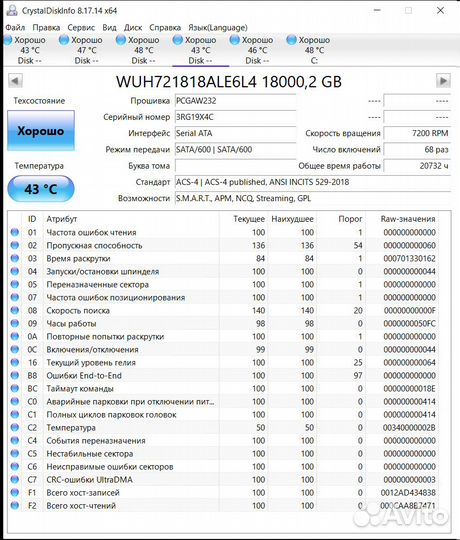Click the Пропускная способность attribute name

[x=94, y=245]
